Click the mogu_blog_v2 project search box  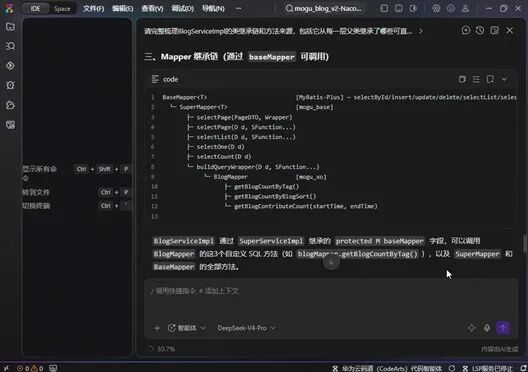pos(324,8)
